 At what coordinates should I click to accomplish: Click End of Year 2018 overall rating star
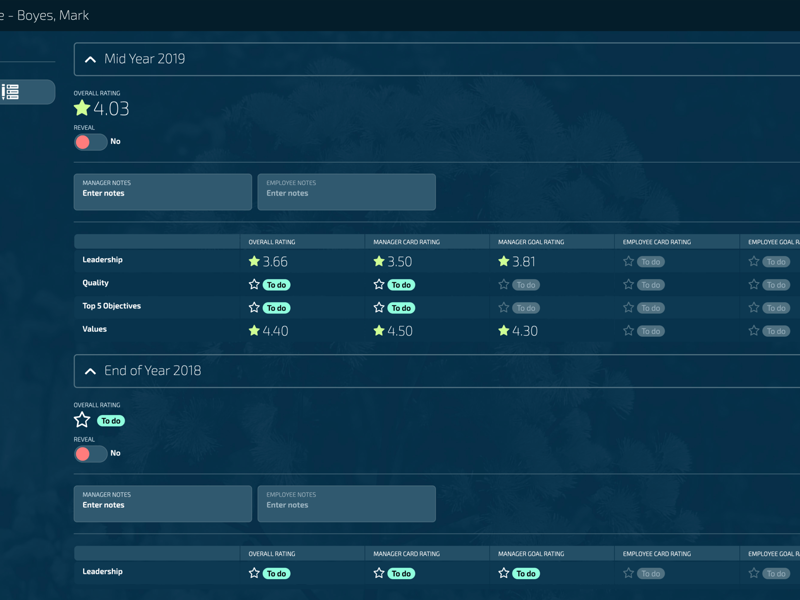(x=82, y=420)
